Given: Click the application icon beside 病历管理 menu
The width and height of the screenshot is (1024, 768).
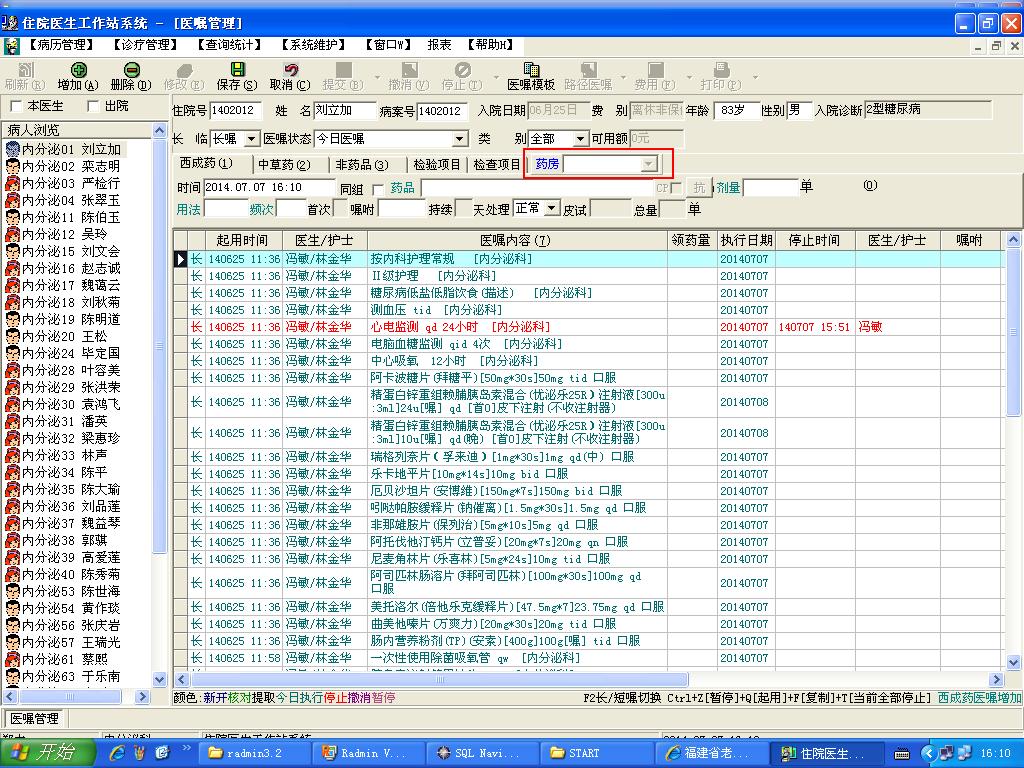Looking at the screenshot, I should pos(11,46).
